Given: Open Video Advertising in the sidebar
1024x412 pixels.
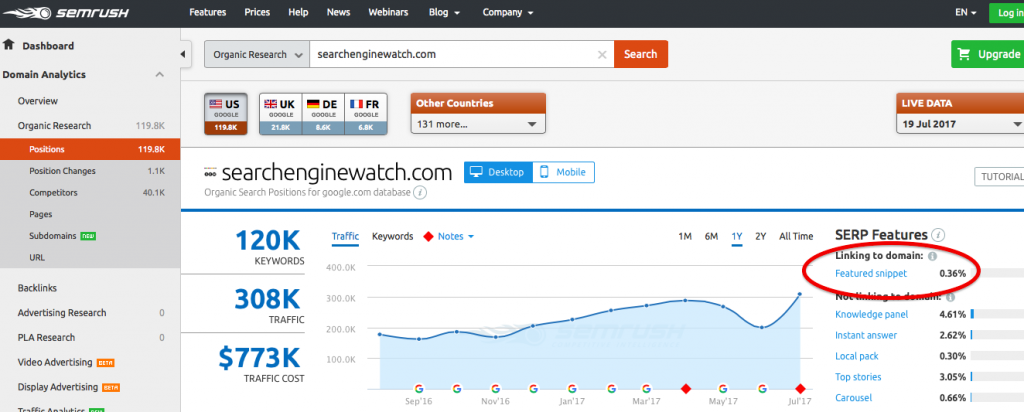Looking at the screenshot, I should pyautogui.click(x=55, y=362).
